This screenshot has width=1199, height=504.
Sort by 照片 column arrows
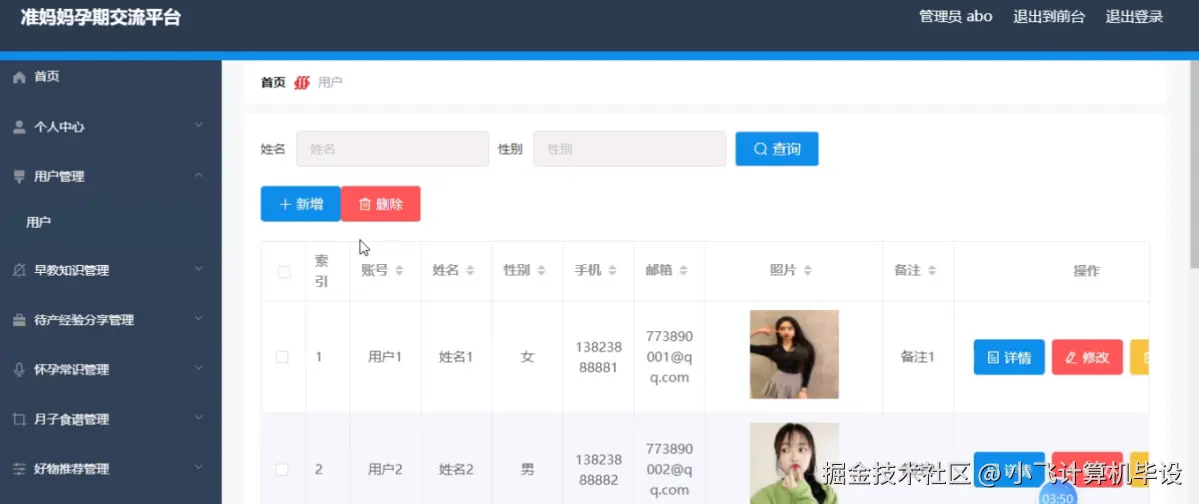point(807,271)
